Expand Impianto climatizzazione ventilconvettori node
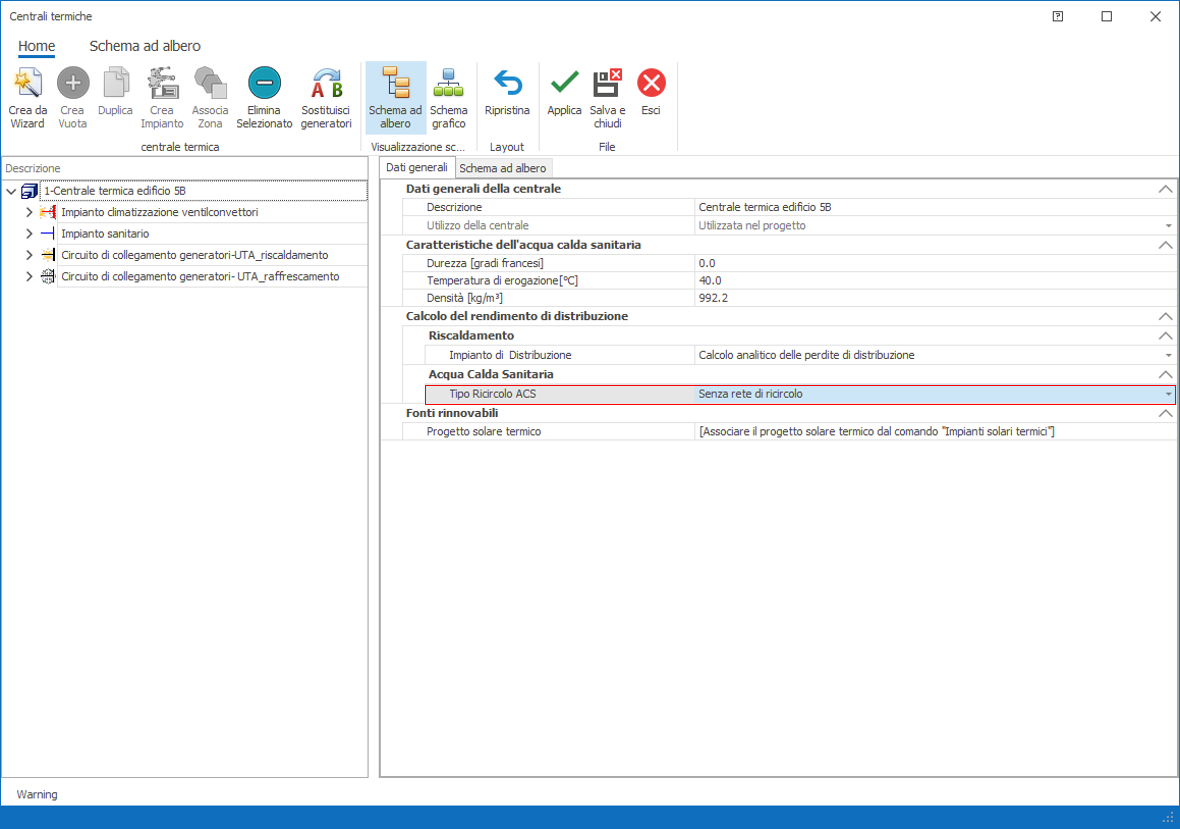The width and height of the screenshot is (1180, 829). click(29, 213)
